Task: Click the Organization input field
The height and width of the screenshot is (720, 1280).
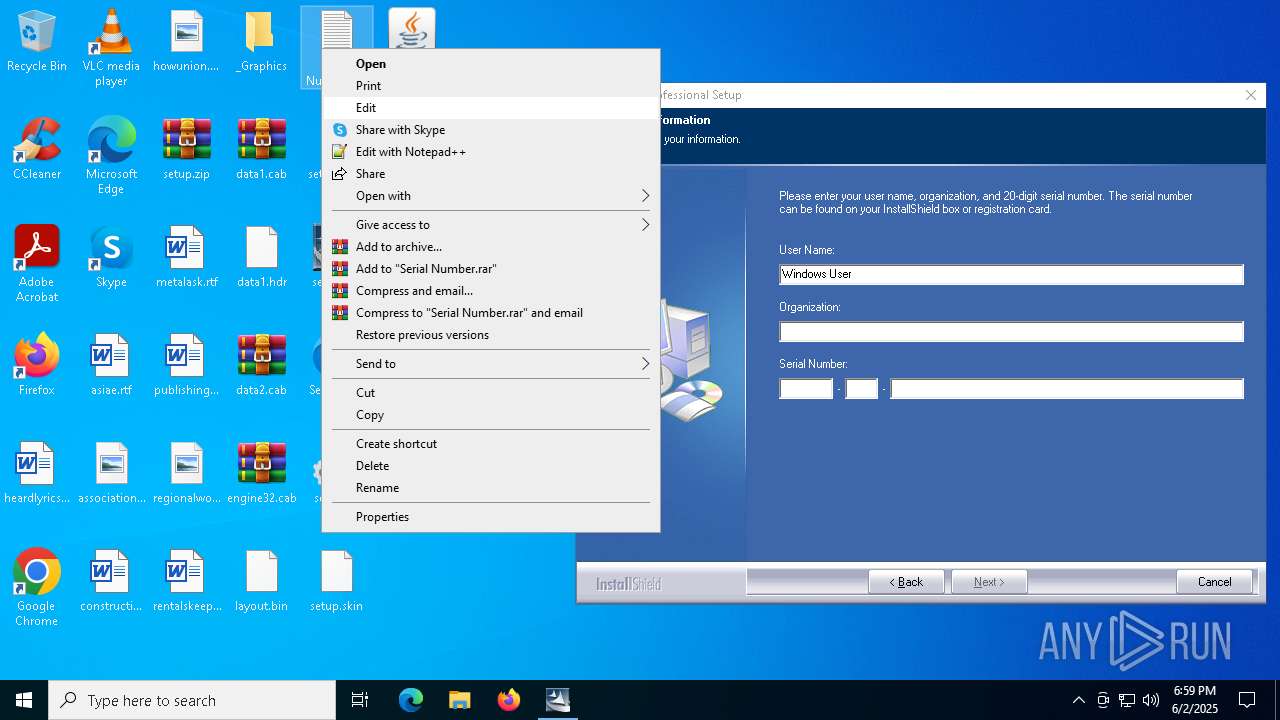Action: [x=1011, y=332]
